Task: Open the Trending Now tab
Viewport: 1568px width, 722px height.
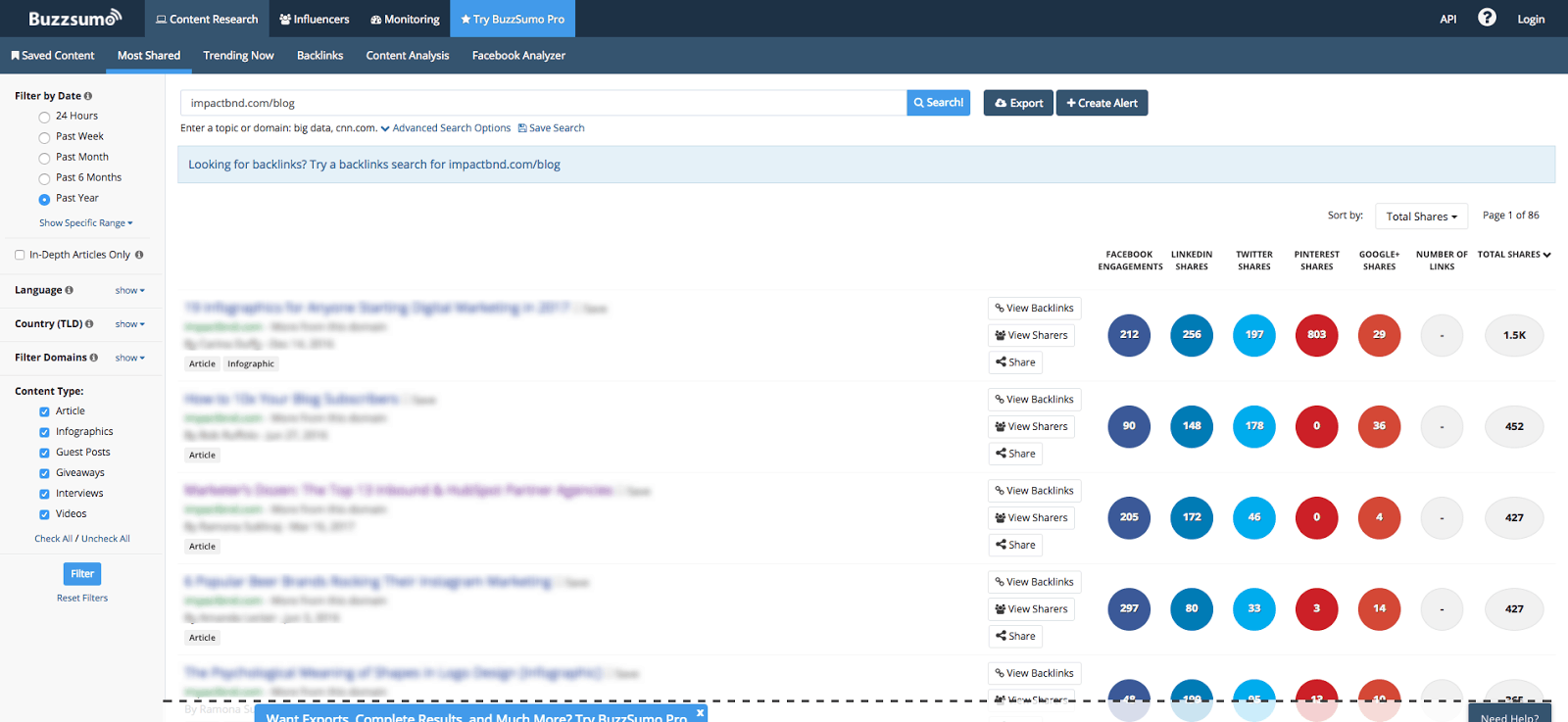Action: pos(238,56)
